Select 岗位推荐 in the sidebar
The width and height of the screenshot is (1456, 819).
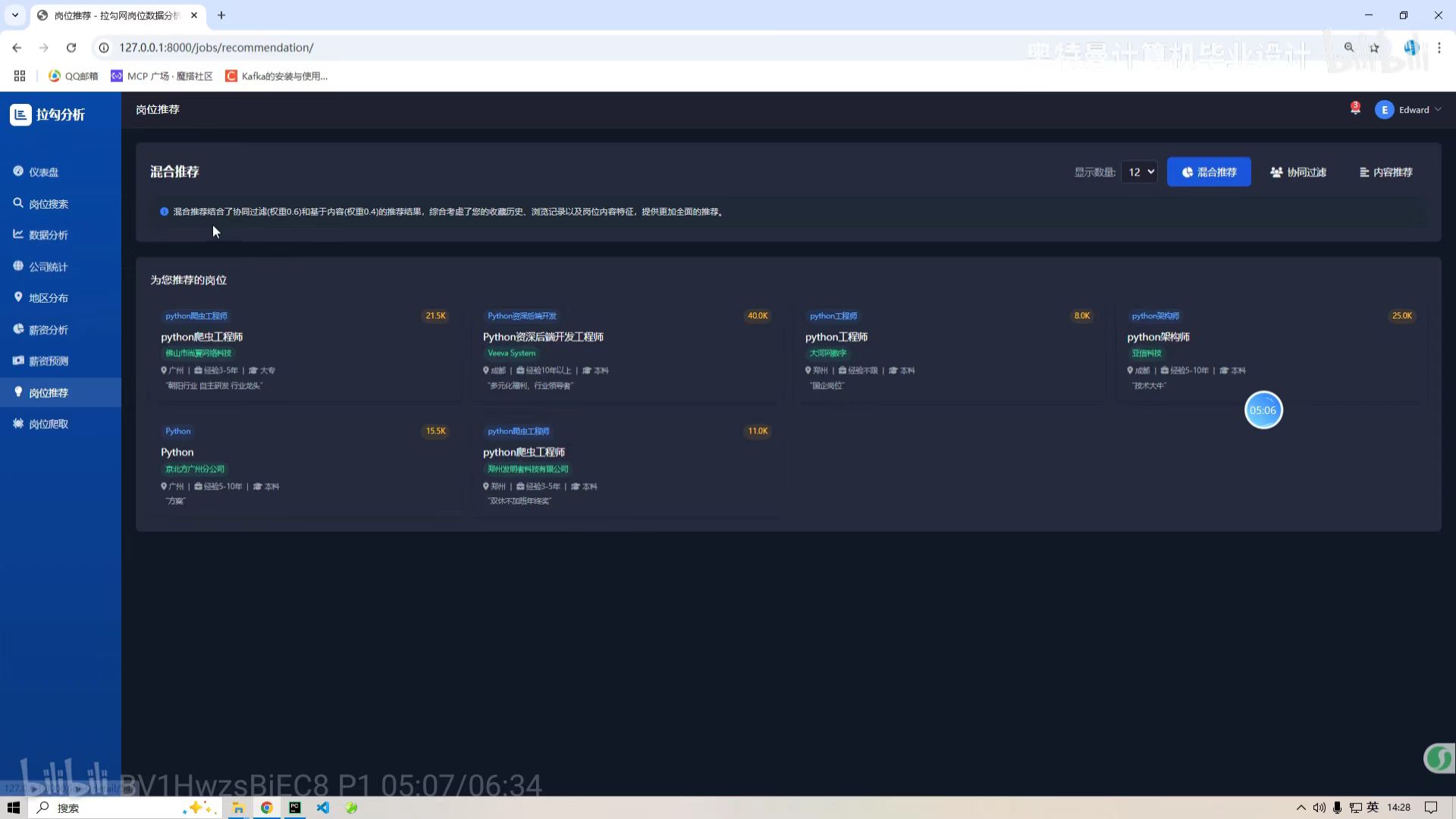48,393
